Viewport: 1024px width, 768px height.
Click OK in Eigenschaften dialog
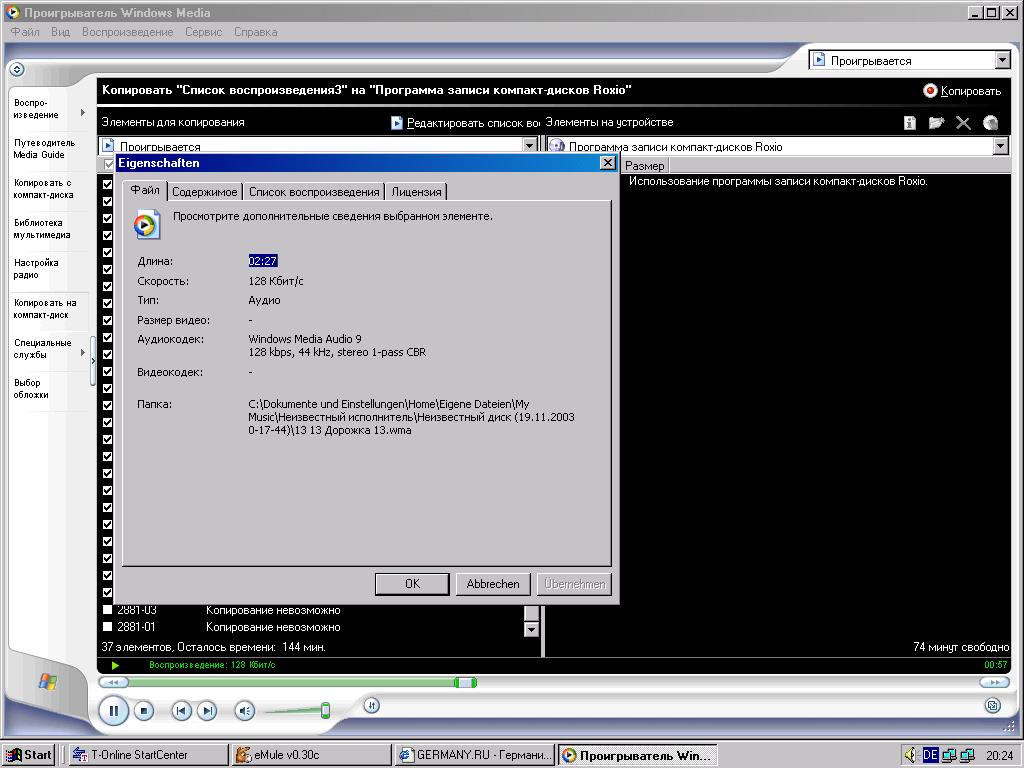pyautogui.click(x=412, y=584)
